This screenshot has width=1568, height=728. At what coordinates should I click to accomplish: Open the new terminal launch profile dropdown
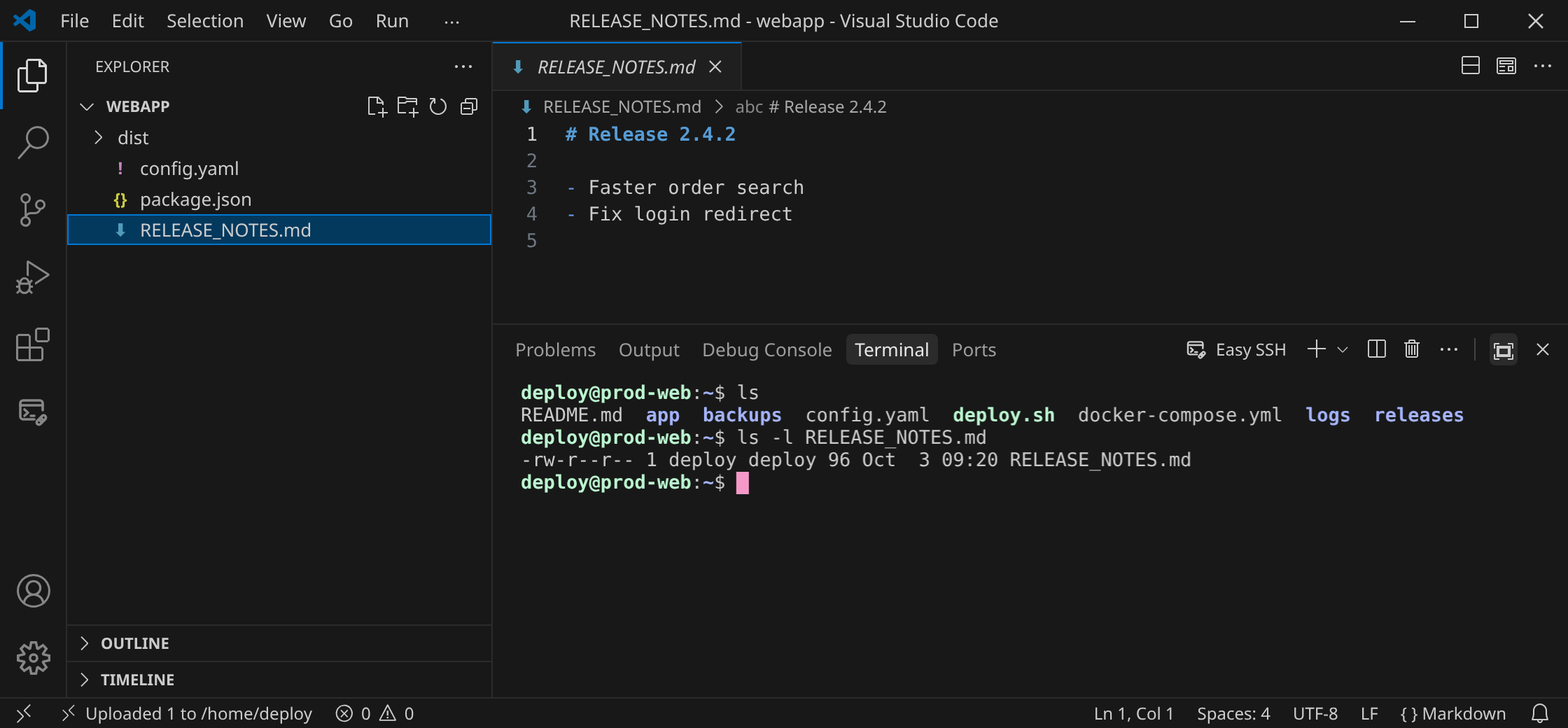(x=1343, y=349)
